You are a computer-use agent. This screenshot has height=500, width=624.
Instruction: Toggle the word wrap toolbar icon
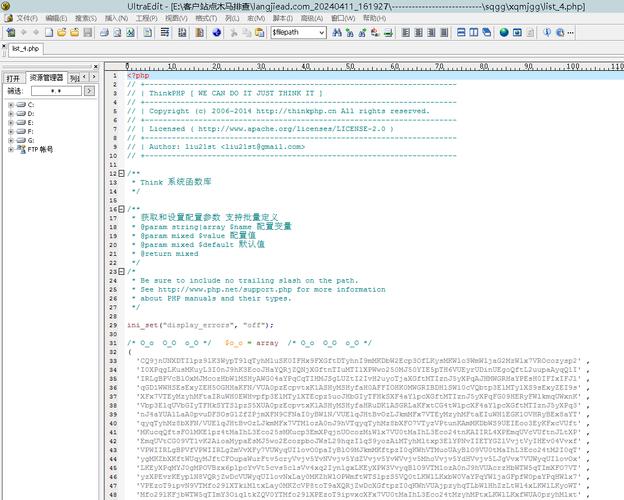pos(165,33)
